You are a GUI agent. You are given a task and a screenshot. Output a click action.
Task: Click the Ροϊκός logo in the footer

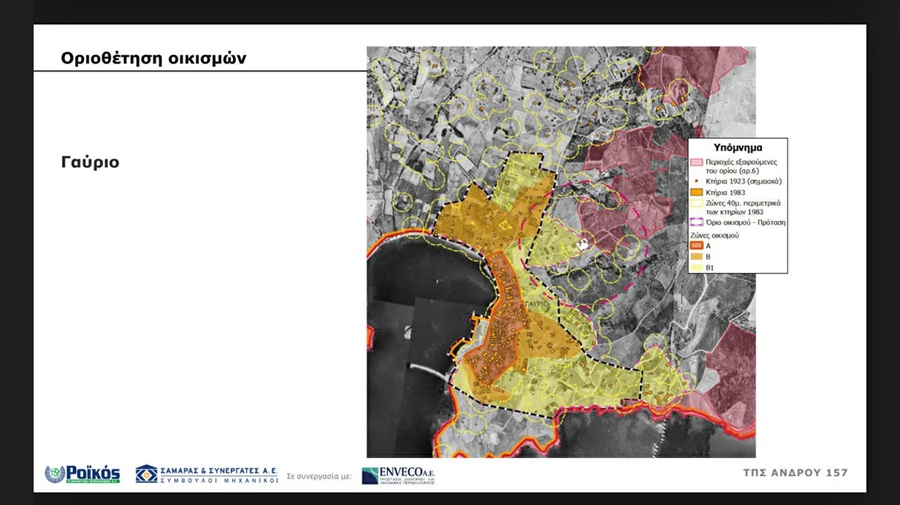tap(82, 474)
